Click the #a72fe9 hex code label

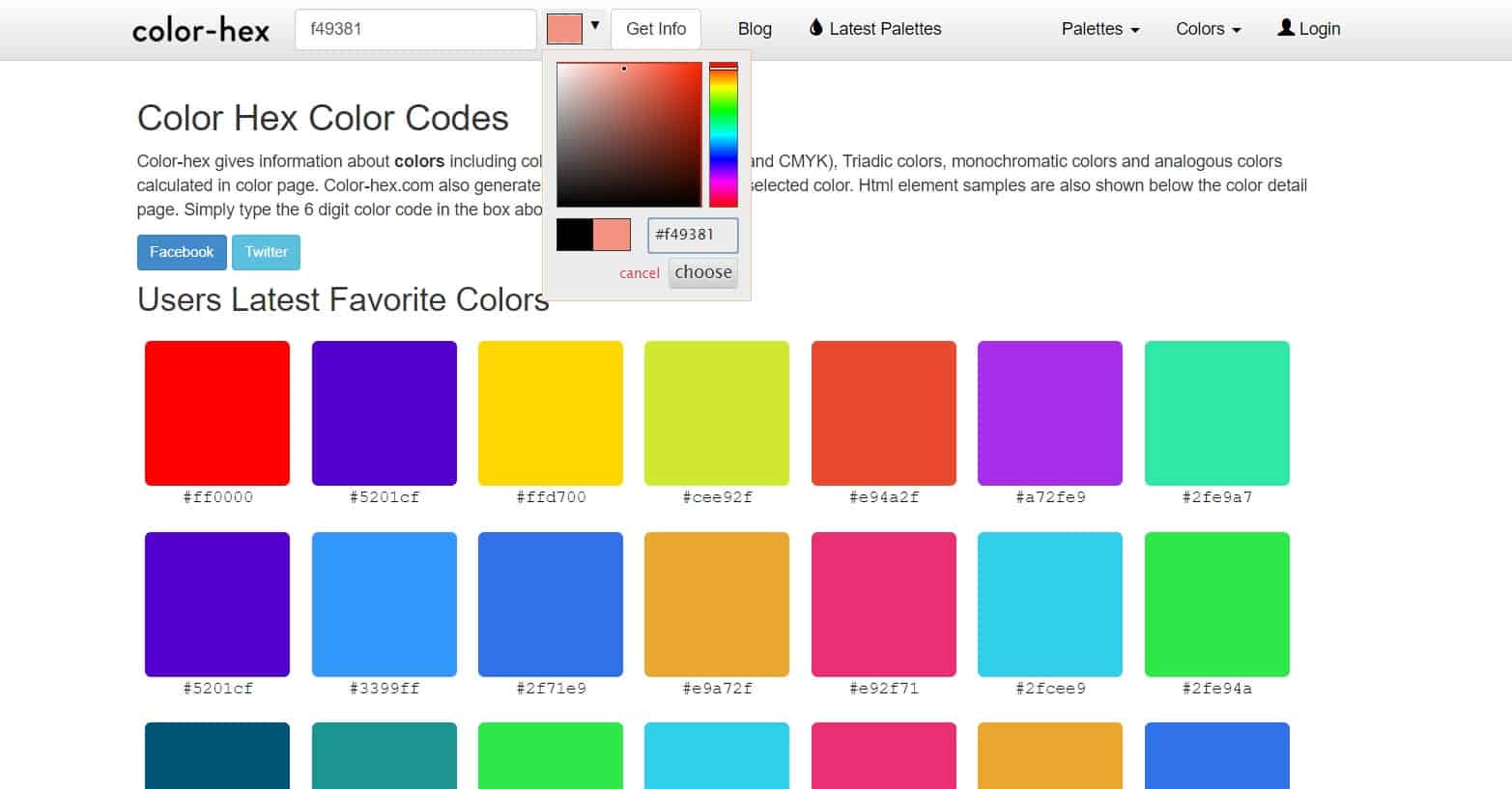pos(1050,497)
